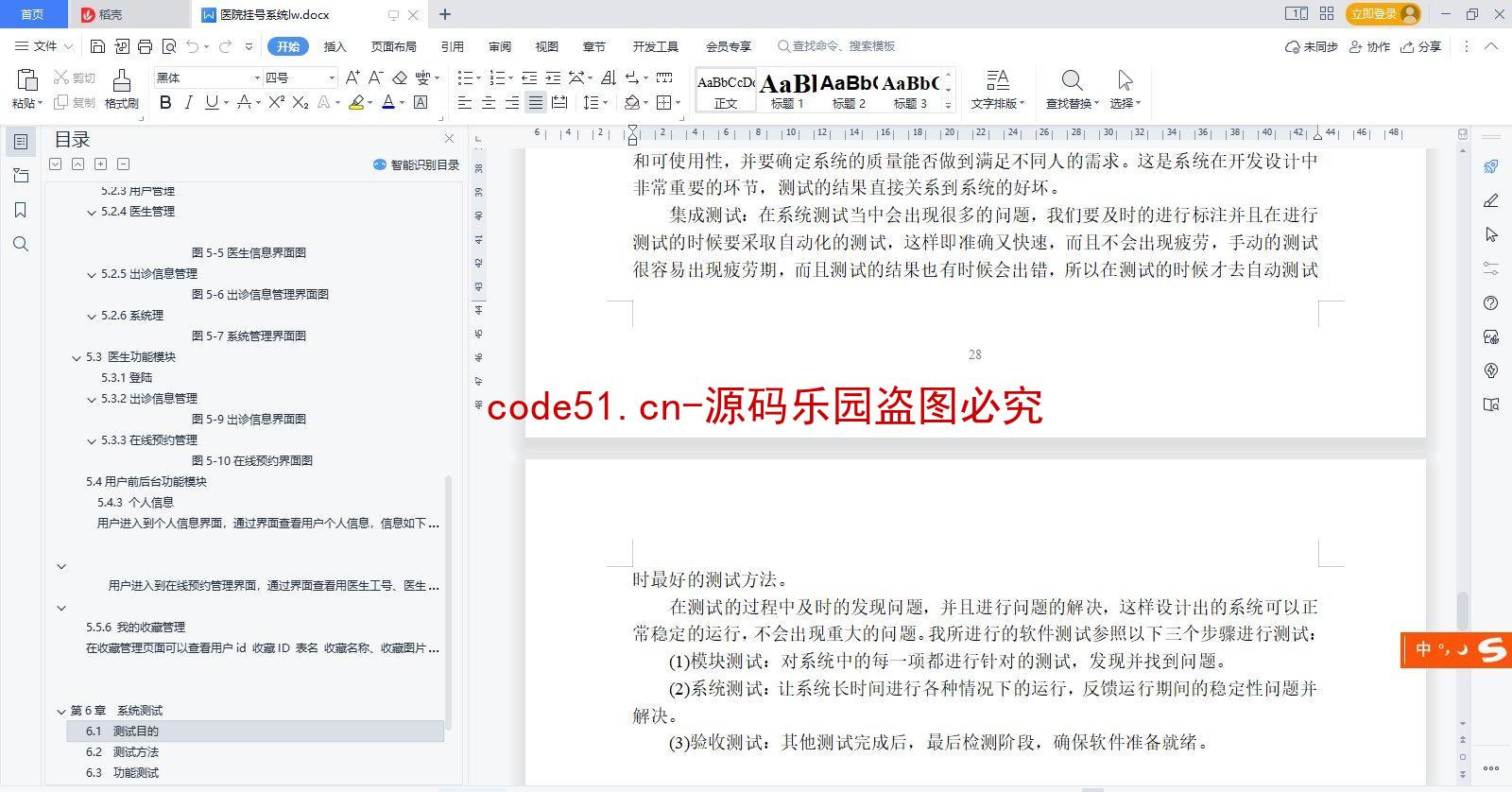Apply the 标题 1 style
This screenshot has height=792, width=1512.
click(x=787, y=90)
